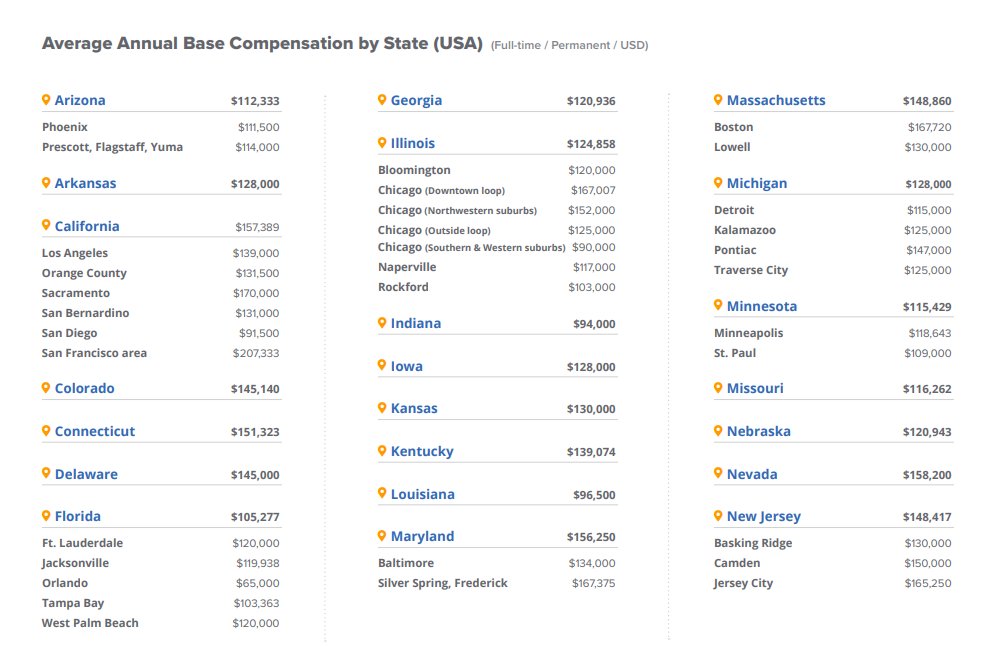
Task: Click the pin icon next to Minnesota
Action: coord(718,305)
